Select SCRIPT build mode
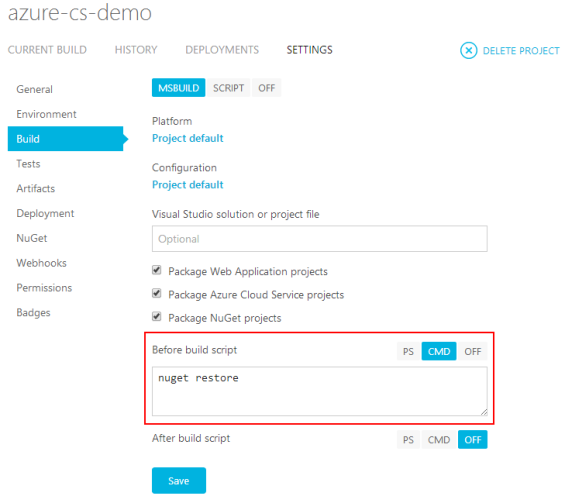Viewport: 565px width, 503px height. pyautogui.click(x=228, y=88)
